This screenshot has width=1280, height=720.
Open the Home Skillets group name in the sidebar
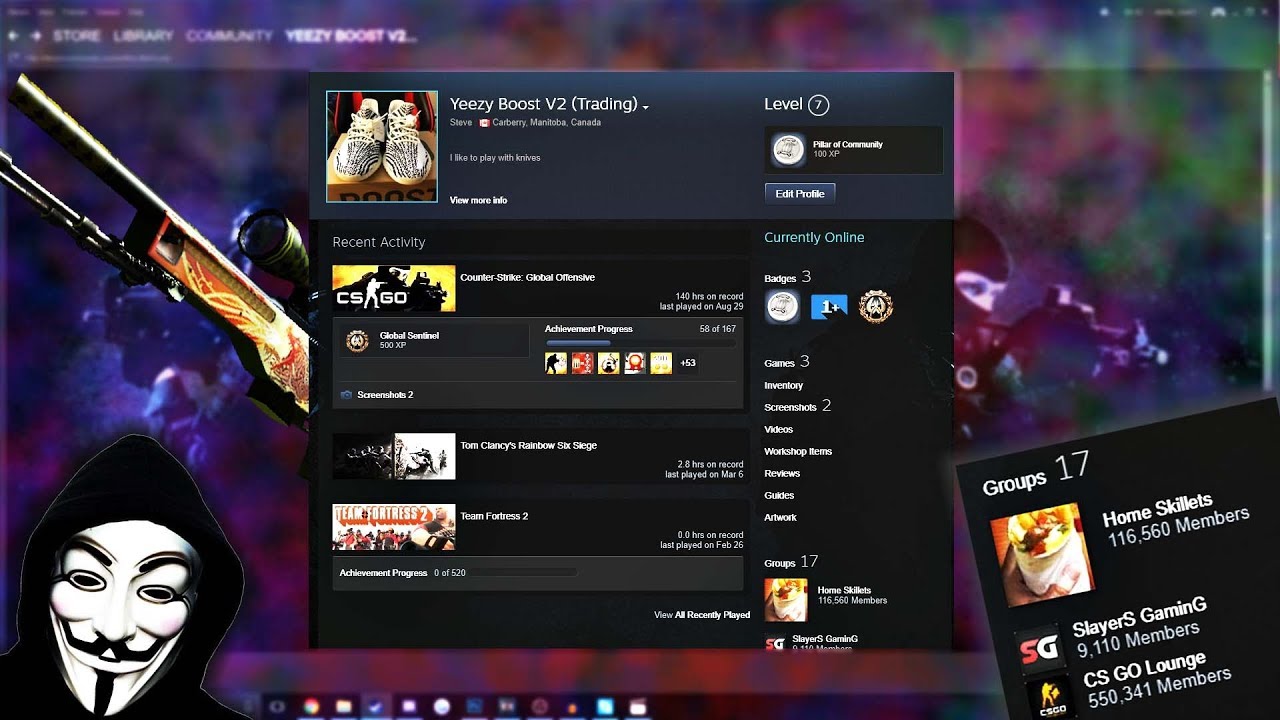coord(844,590)
